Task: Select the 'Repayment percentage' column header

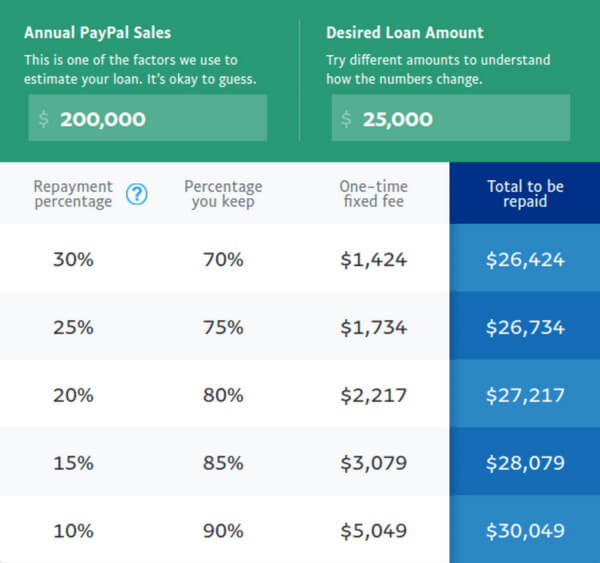Action: coord(73,194)
